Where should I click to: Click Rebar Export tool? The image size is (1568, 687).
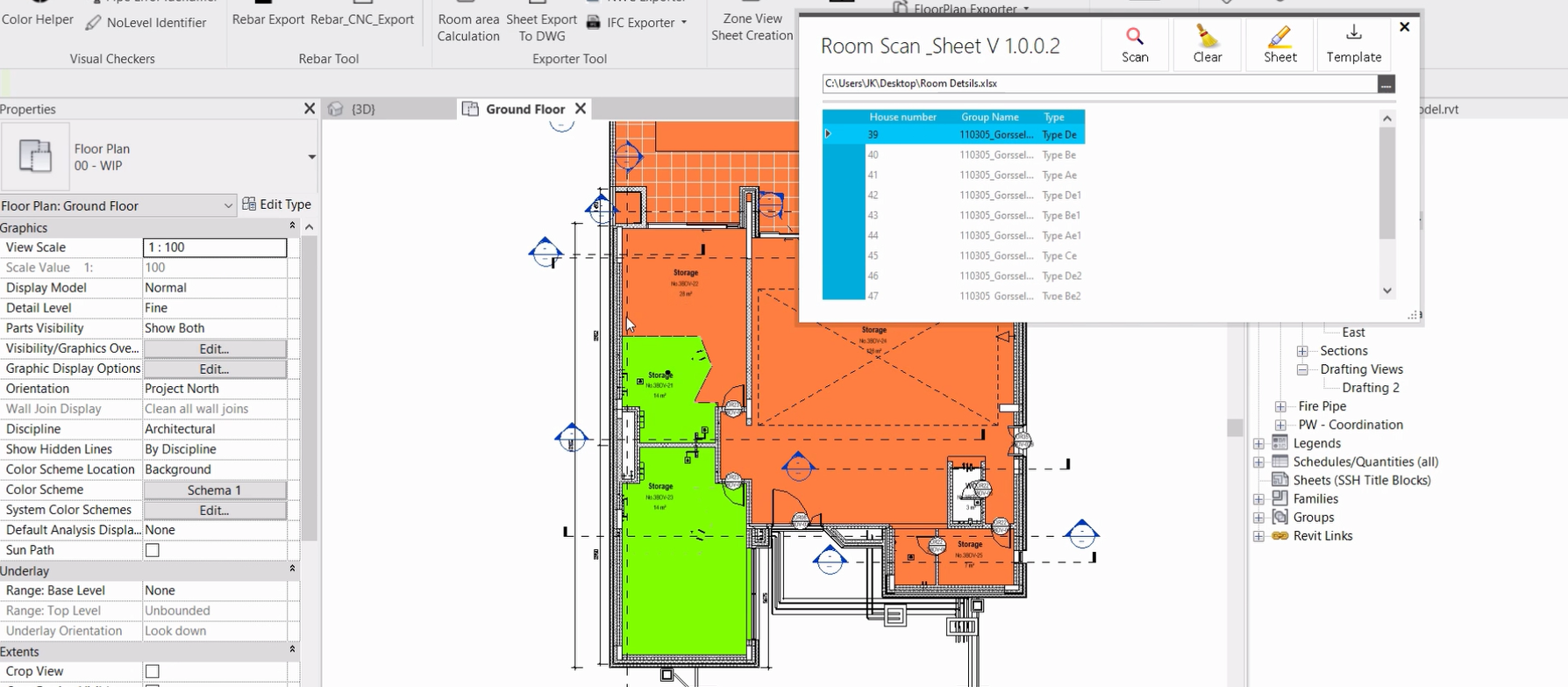pos(267,19)
